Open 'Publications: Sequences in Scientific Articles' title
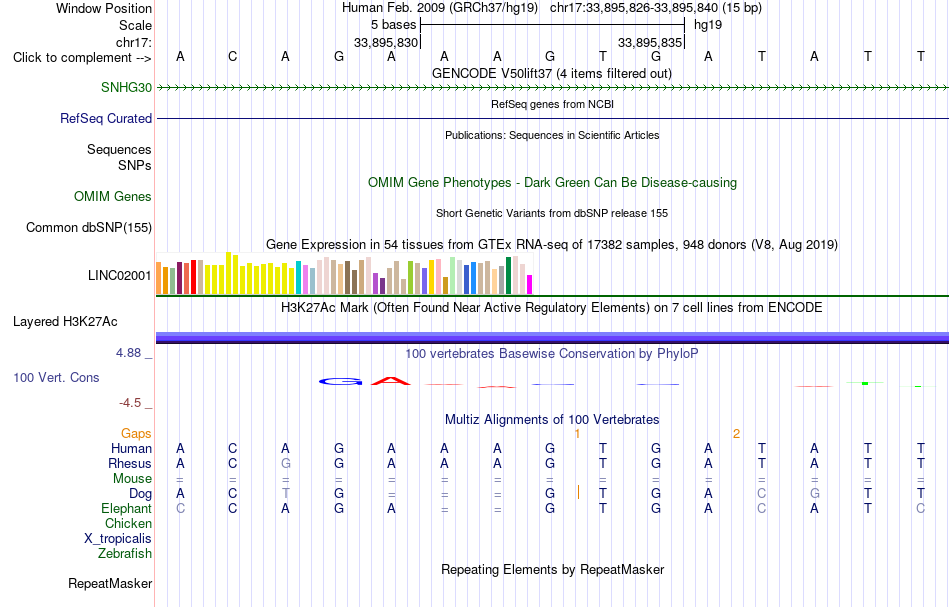 coord(552,135)
